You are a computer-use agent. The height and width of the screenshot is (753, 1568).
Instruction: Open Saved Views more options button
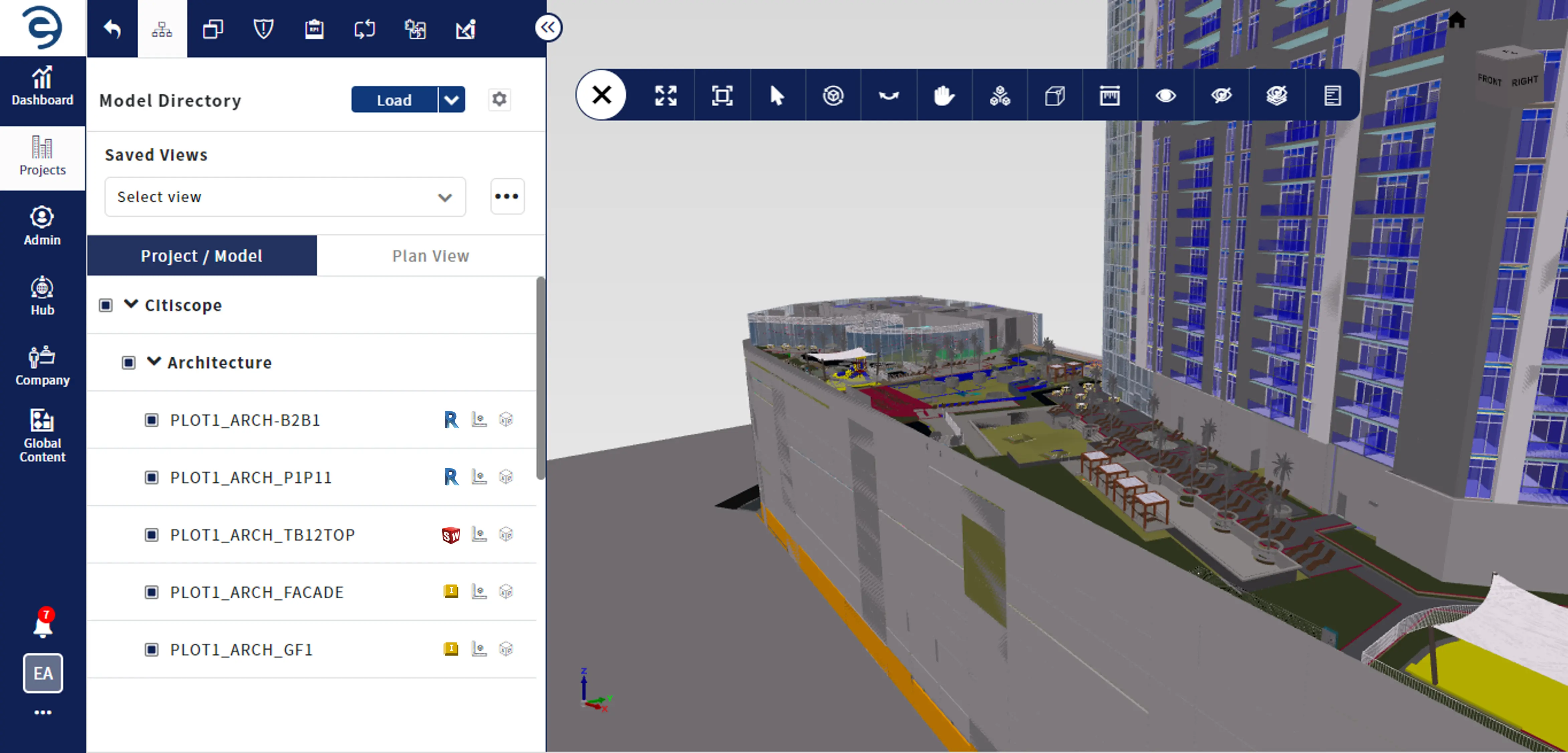[507, 196]
